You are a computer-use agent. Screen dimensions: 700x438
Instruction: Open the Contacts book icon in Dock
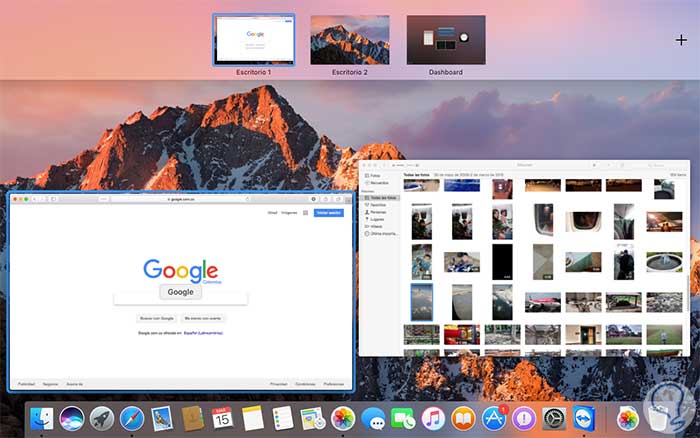(x=192, y=419)
